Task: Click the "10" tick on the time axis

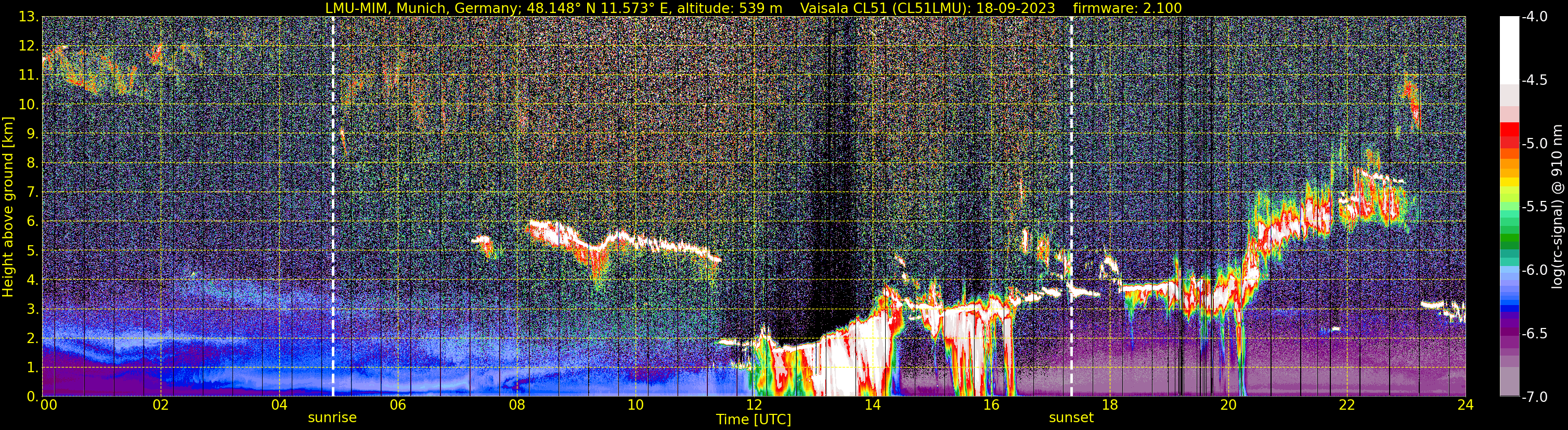Action: click(636, 405)
